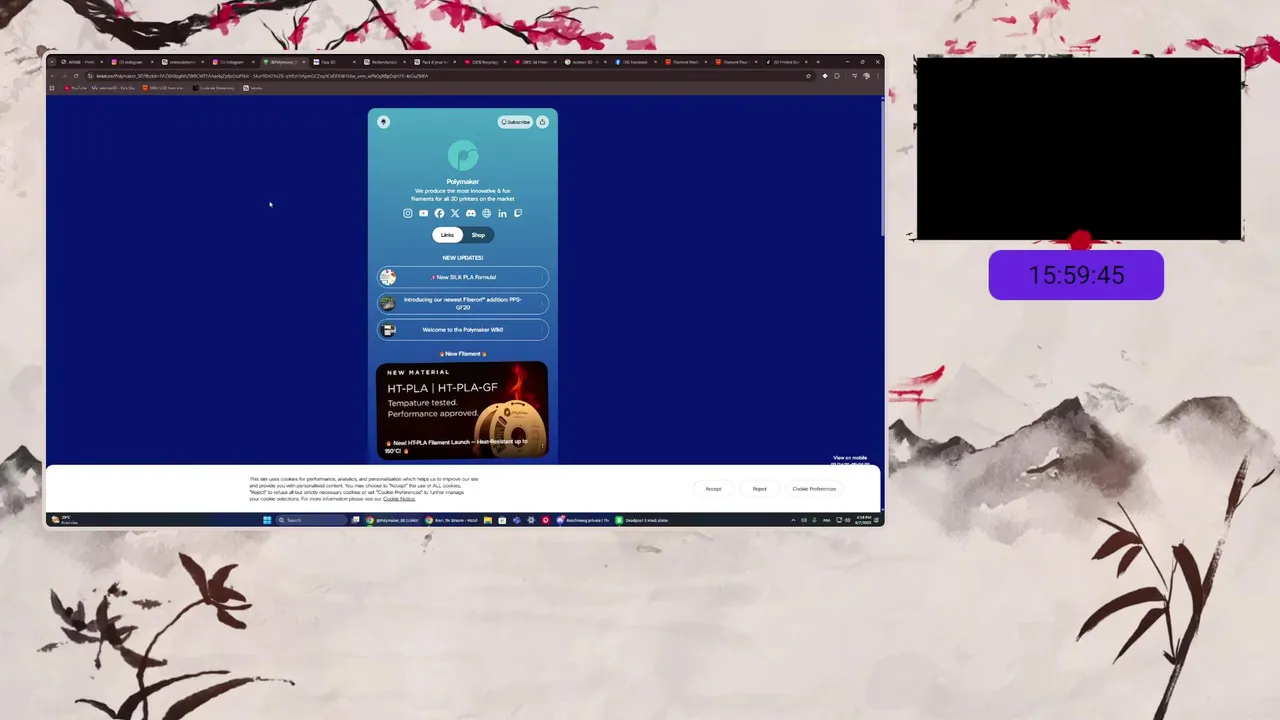Reject non-essential cookies
Image resolution: width=1280 pixels, height=720 pixels.
(760, 489)
